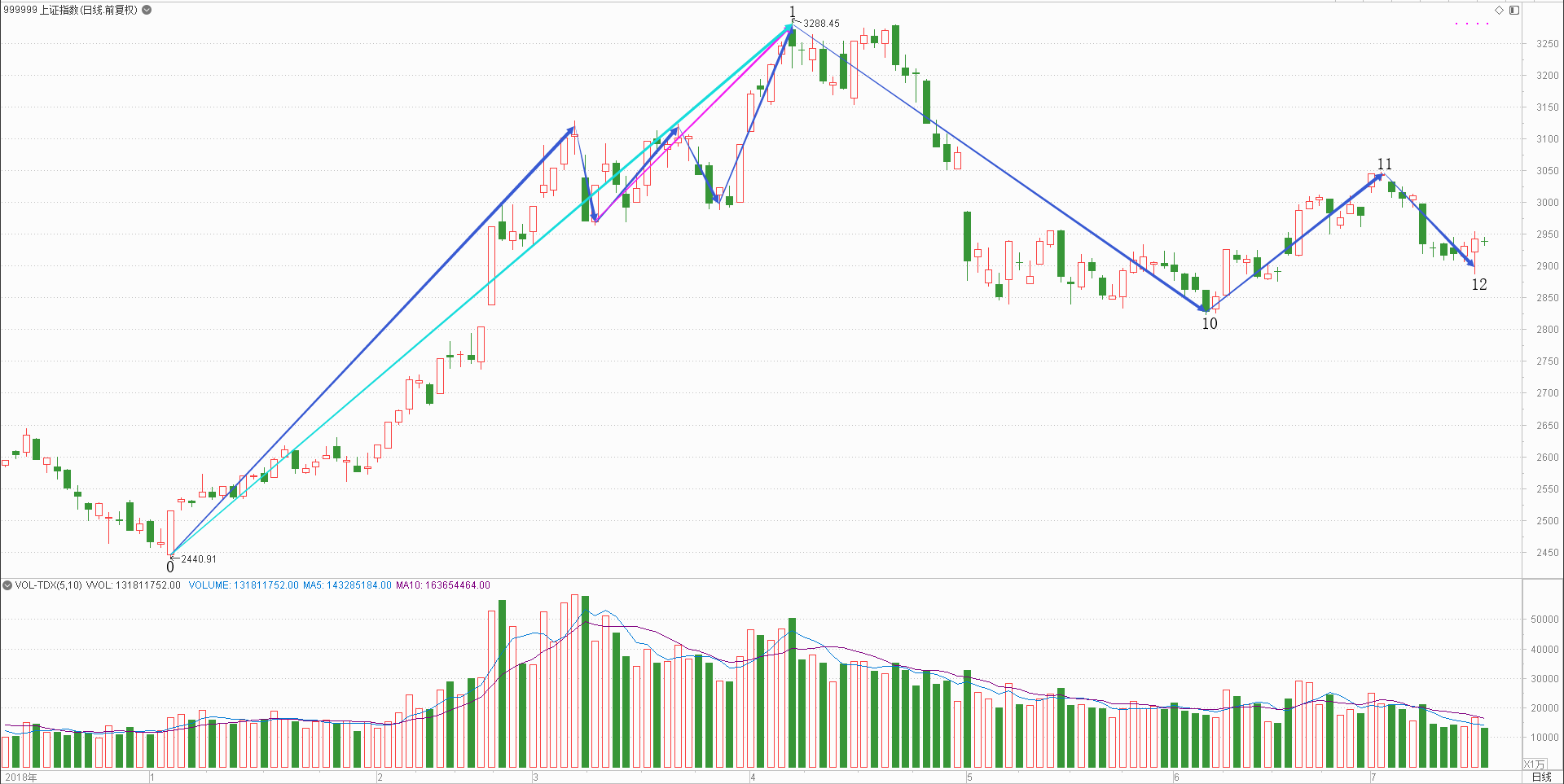1564x784 pixels.
Task: Click the 3250 price axis label
Action: pyautogui.click(x=1547, y=43)
